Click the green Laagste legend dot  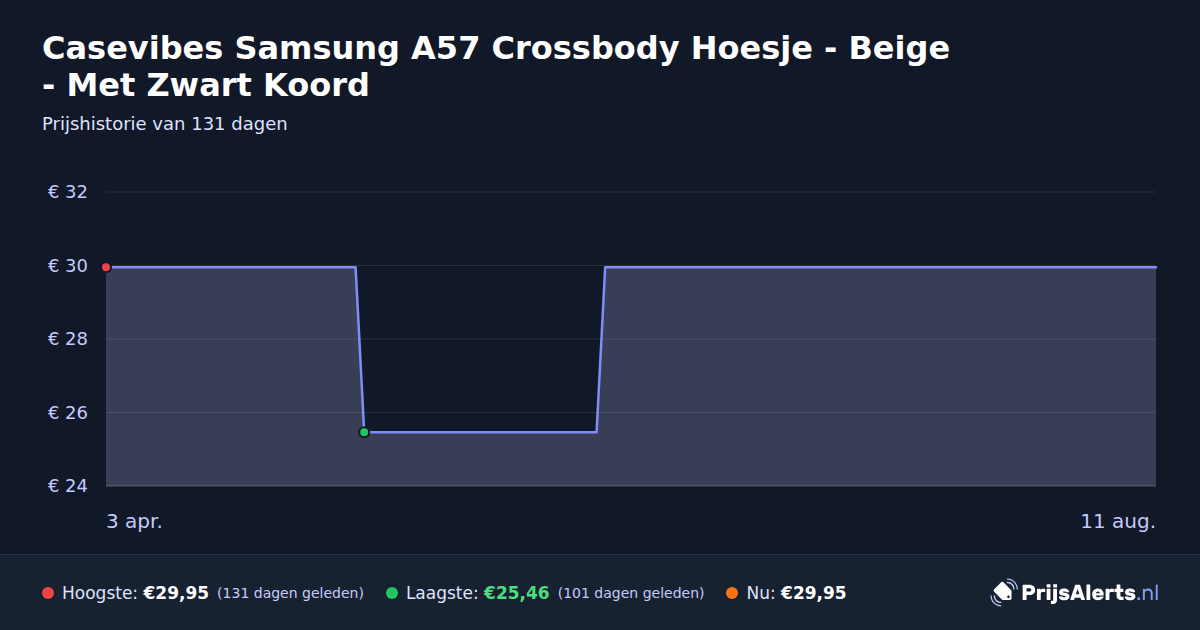(392, 593)
